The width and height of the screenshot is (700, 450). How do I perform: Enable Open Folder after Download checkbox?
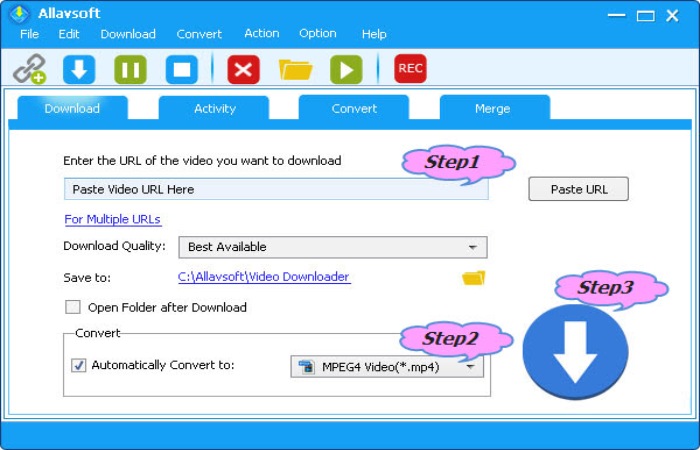pyautogui.click(x=73, y=307)
